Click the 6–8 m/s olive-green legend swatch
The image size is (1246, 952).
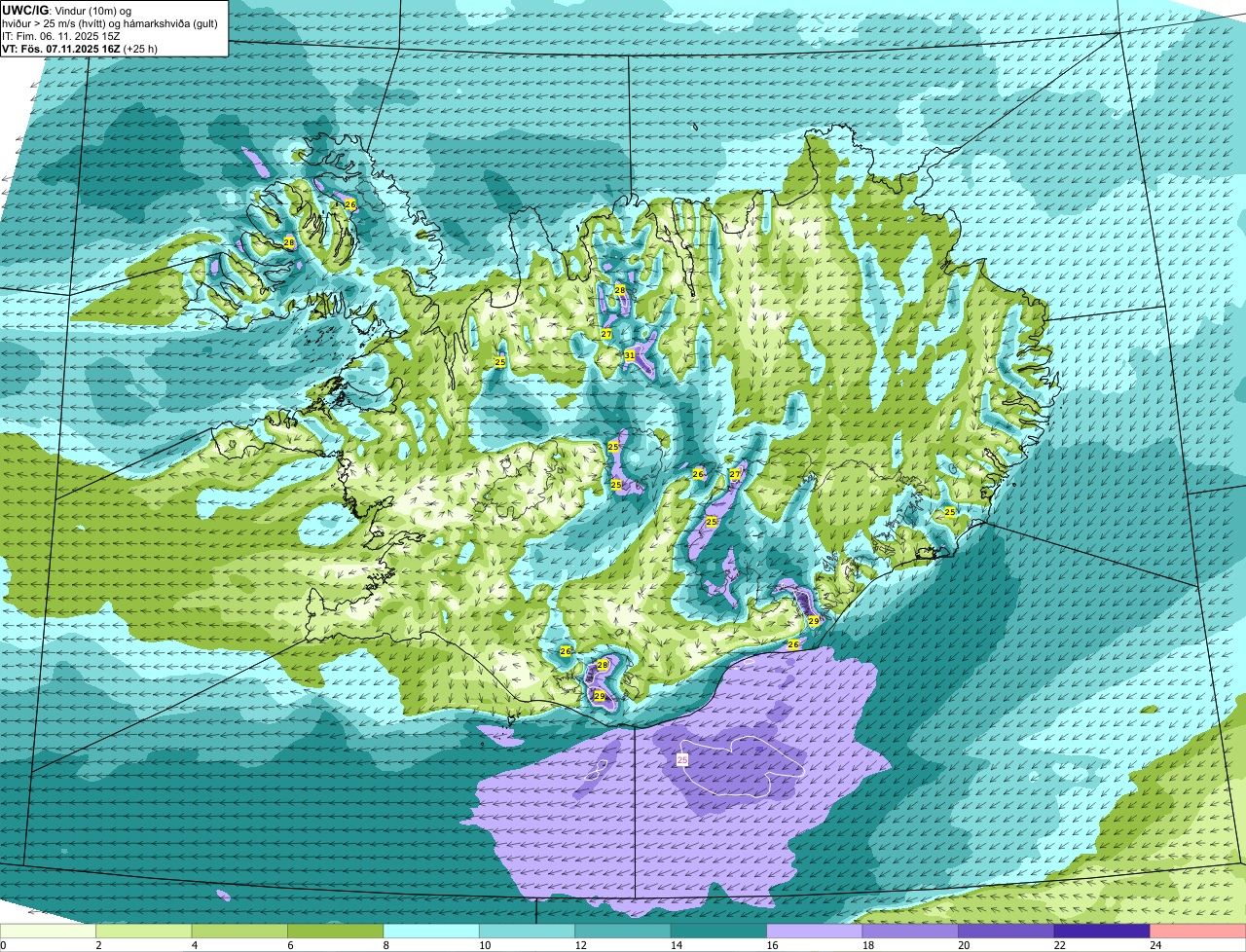pos(336,931)
